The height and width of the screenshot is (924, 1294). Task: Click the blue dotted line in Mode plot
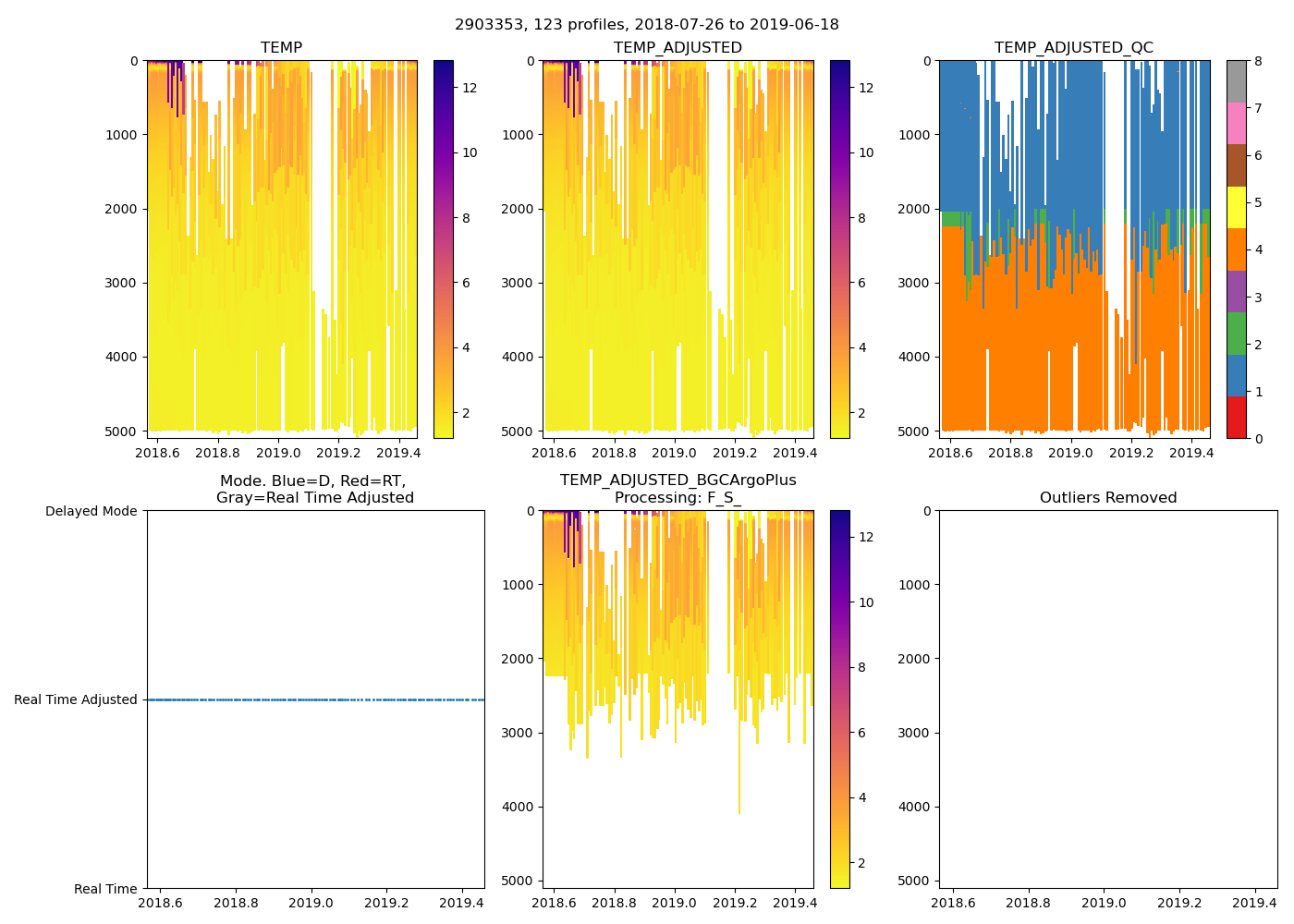point(314,699)
